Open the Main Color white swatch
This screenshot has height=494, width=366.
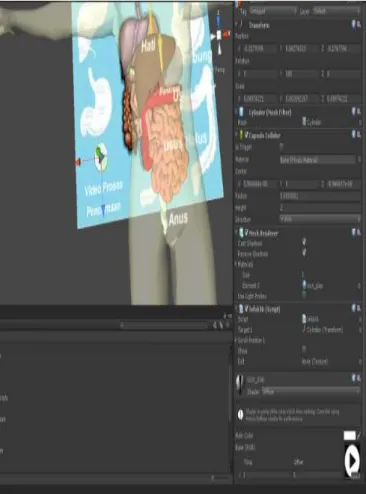pos(350,435)
